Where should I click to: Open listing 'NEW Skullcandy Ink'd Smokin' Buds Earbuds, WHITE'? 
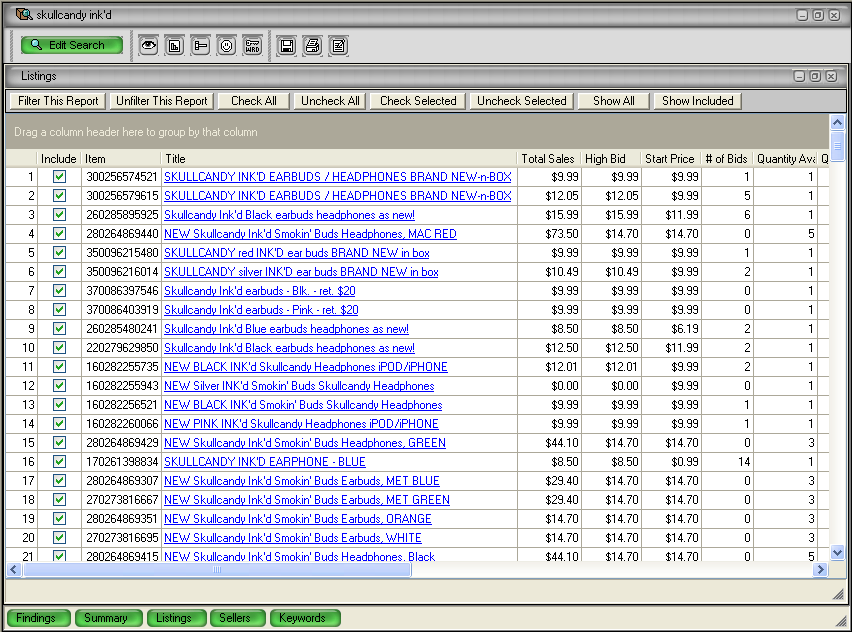point(293,538)
